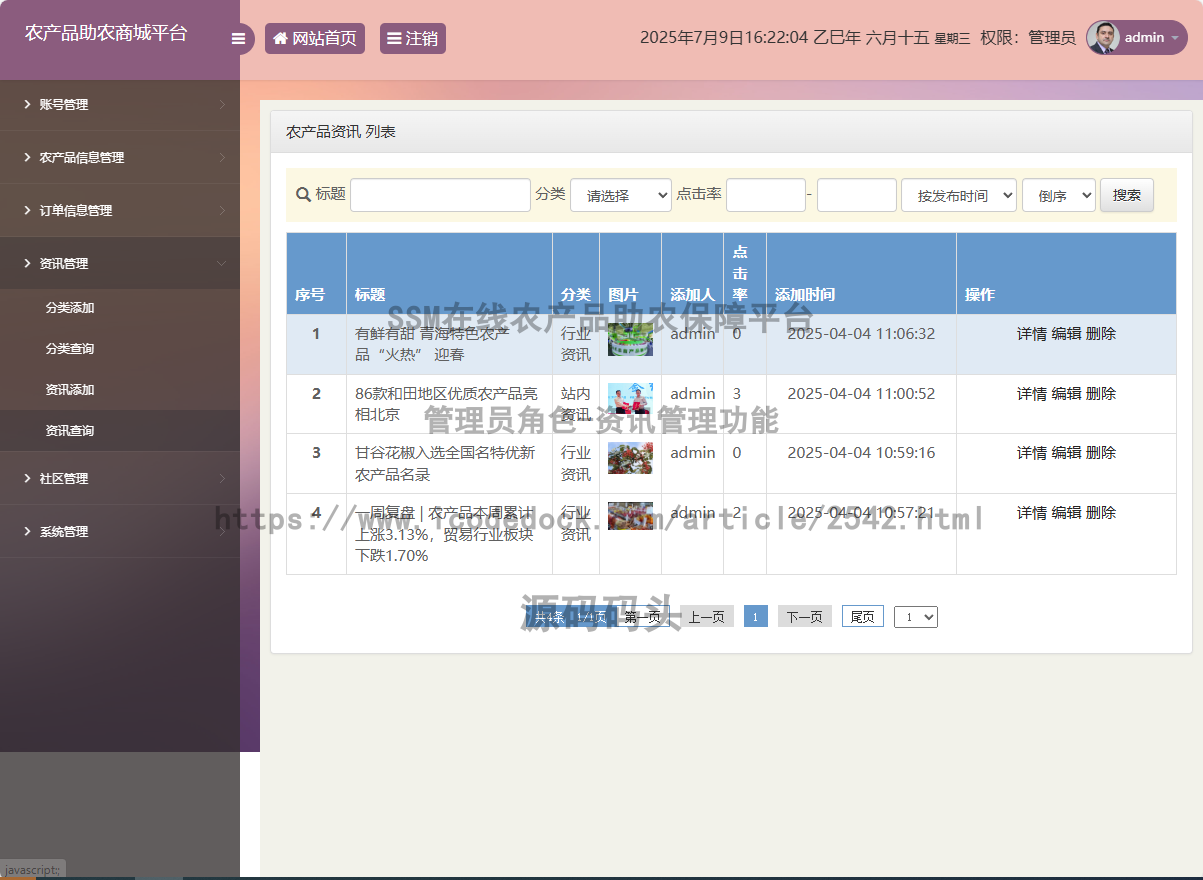Click title 甘谷花椒入选全国名特优新农产品名录
This screenshot has height=880, width=1203.
[445, 463]
